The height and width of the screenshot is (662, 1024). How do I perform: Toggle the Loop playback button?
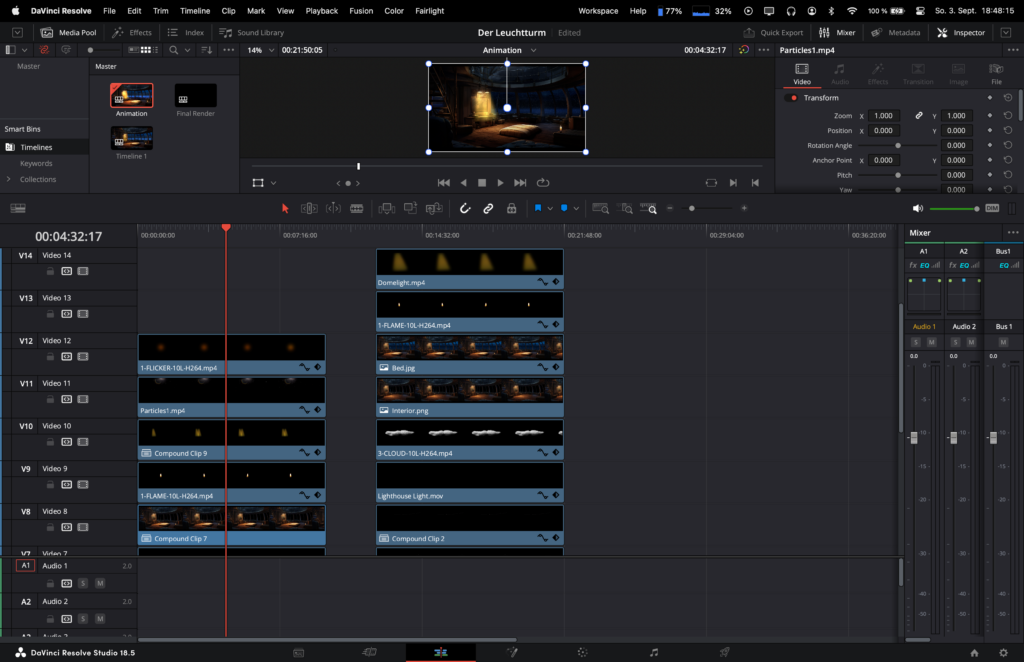543,183
